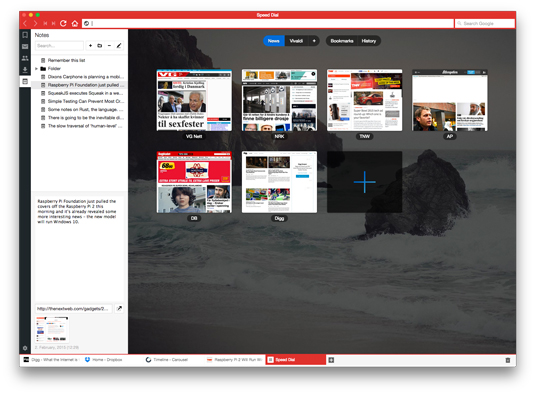Select the 'Dixons Carphone is planning' note
This screenshot has width=535, height=394.
click(x=79, y=77)
